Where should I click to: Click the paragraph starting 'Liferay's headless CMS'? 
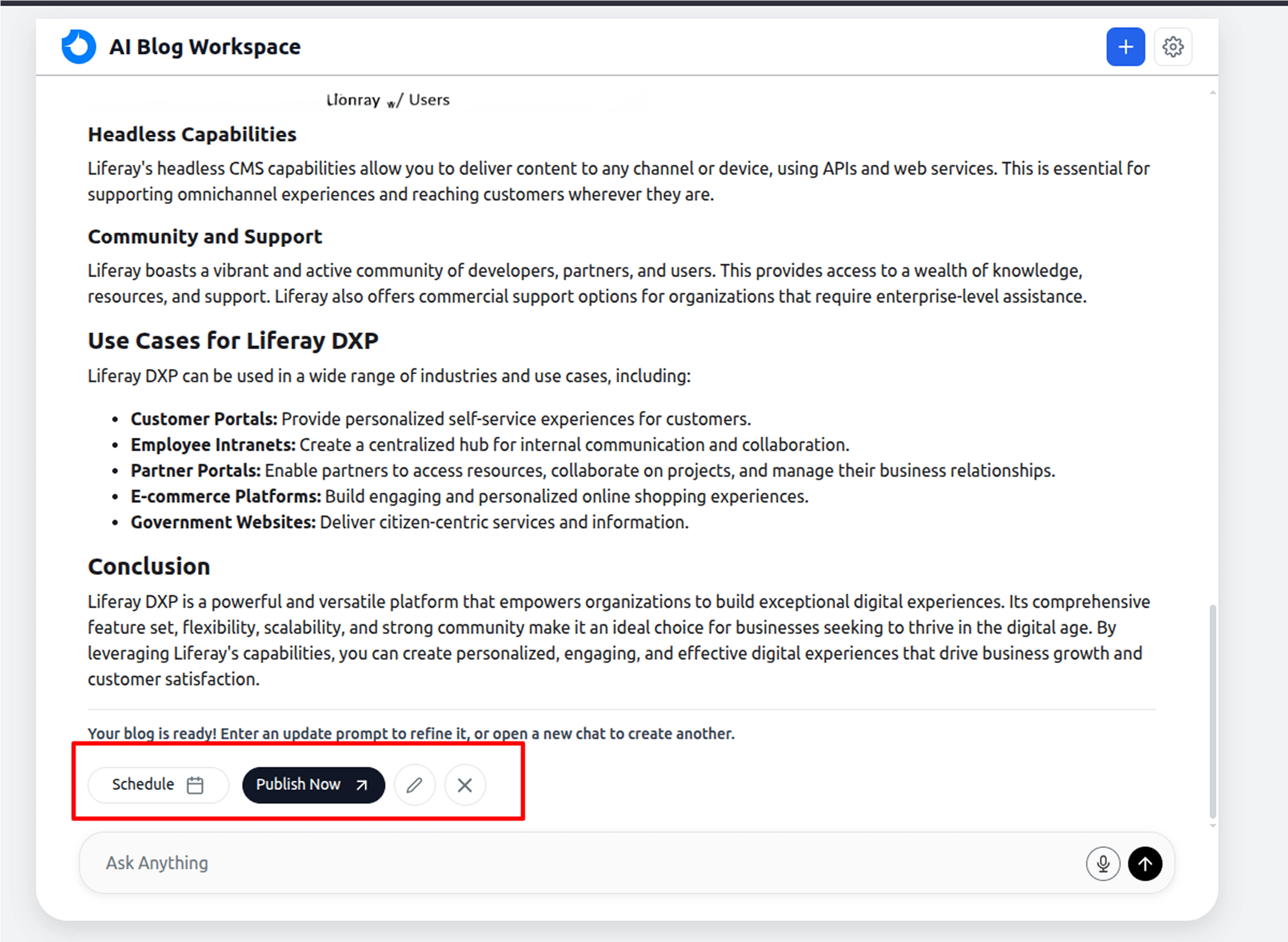[619, 181]
